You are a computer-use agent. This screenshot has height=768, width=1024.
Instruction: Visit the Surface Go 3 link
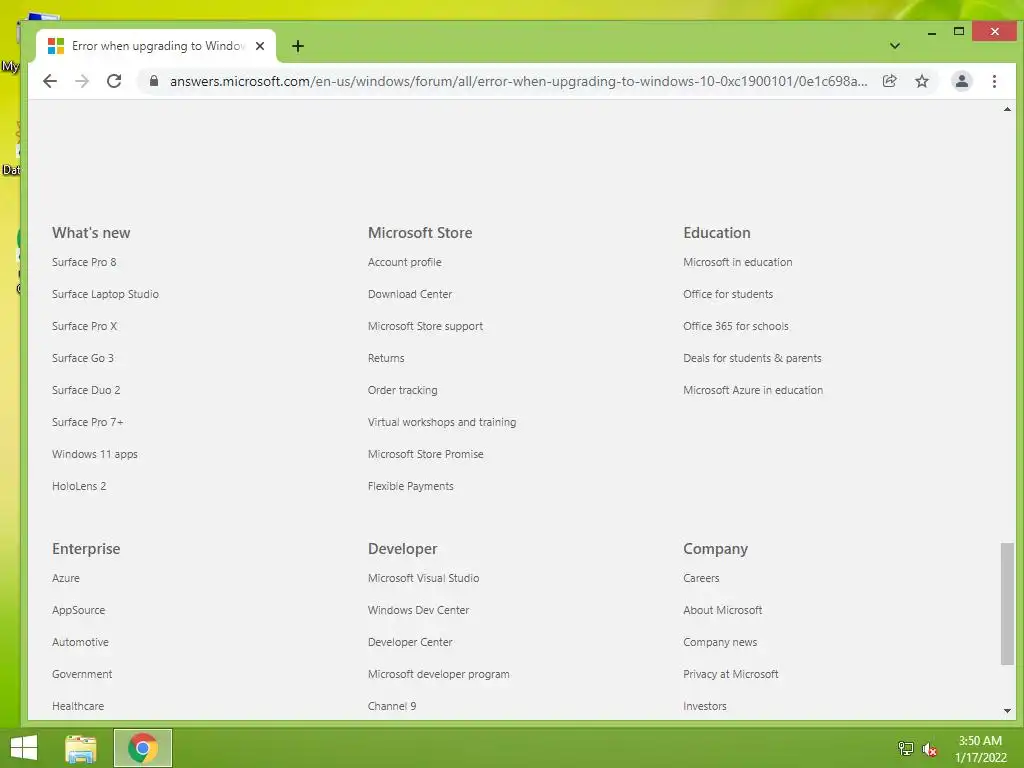click(x=83, y=358)
